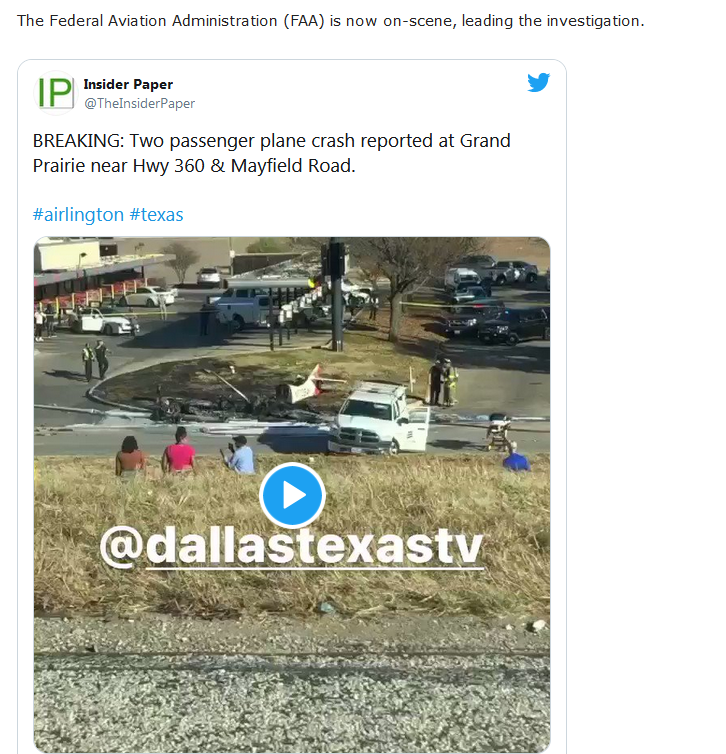Open the Insider Paper display name
726x754 pixels.
(x=128, y=84)
